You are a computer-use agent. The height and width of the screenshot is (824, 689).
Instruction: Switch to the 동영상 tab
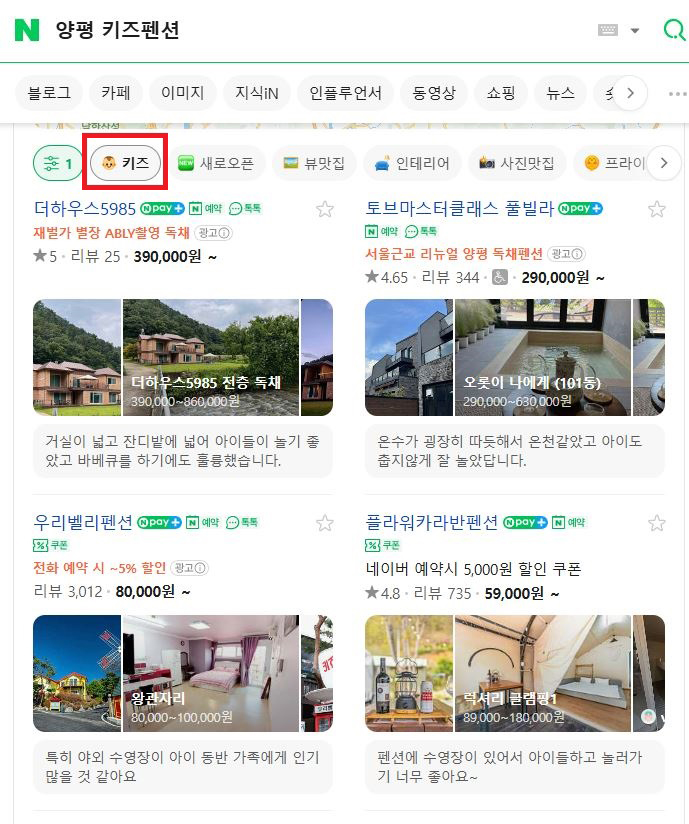tap(434, 94)
